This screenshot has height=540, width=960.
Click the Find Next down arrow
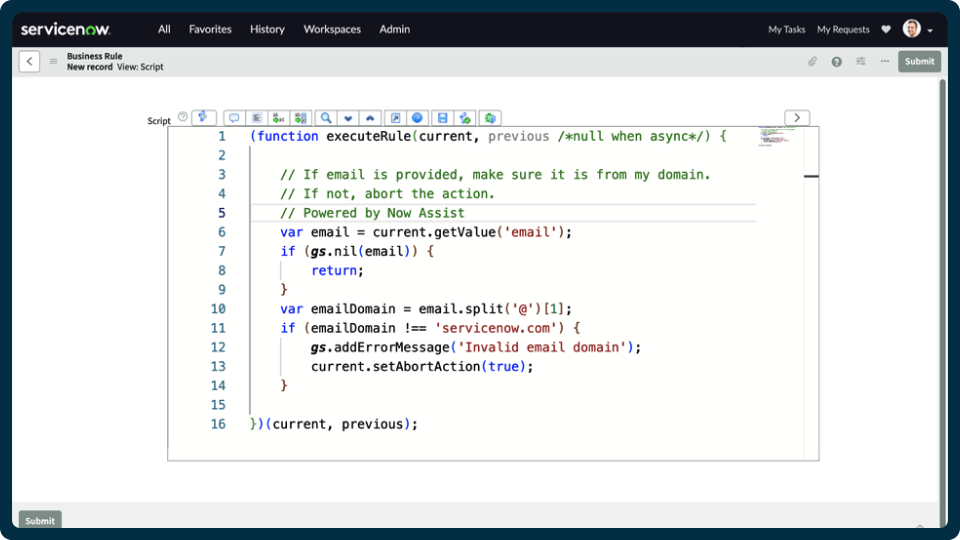(x=348, y=118)
